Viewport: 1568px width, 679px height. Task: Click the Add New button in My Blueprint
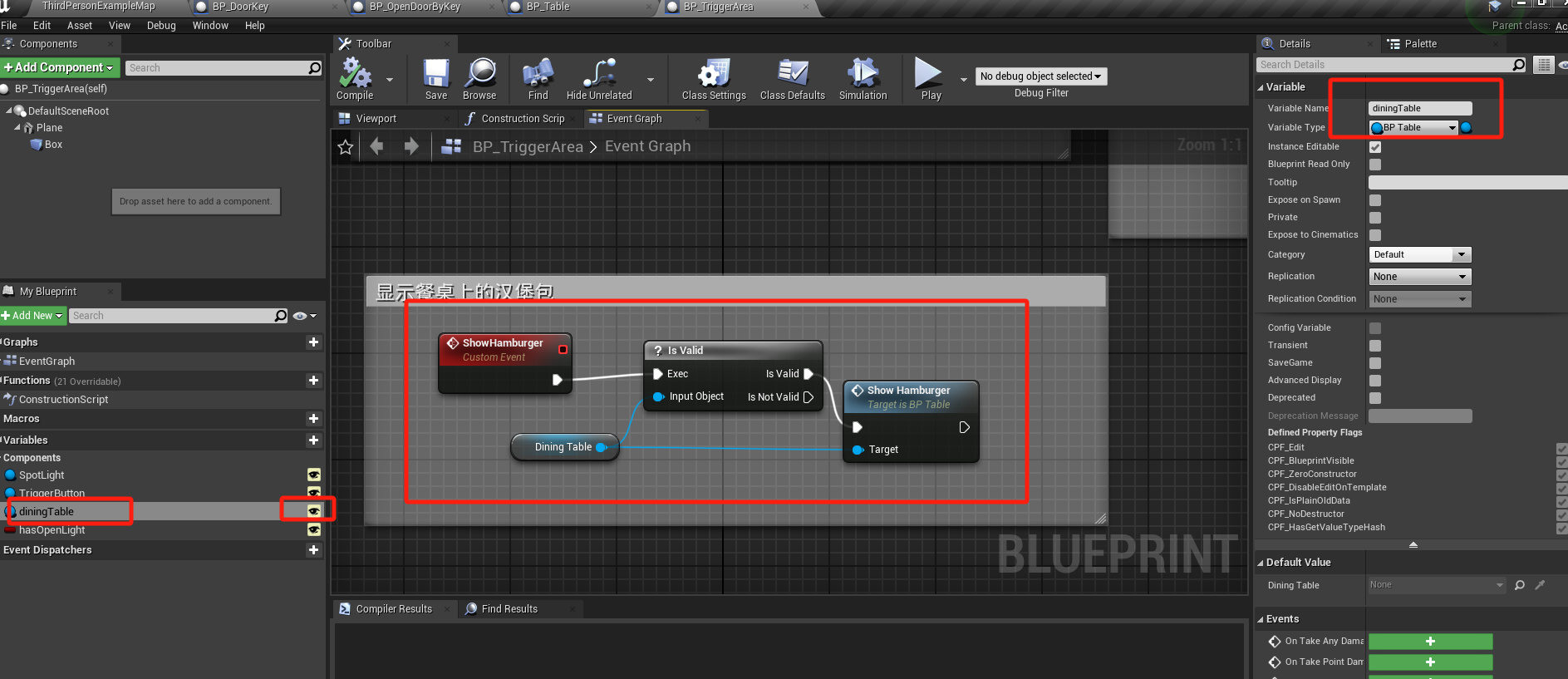[x=32, y=316]
